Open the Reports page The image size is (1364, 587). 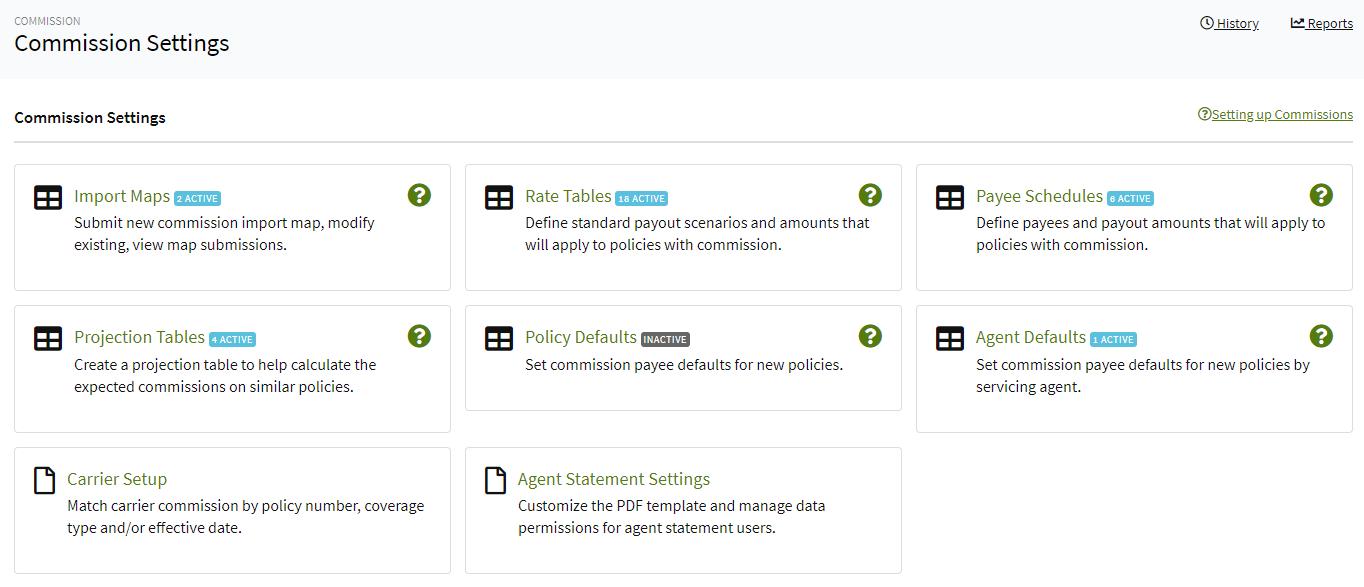coord(1321,22)
